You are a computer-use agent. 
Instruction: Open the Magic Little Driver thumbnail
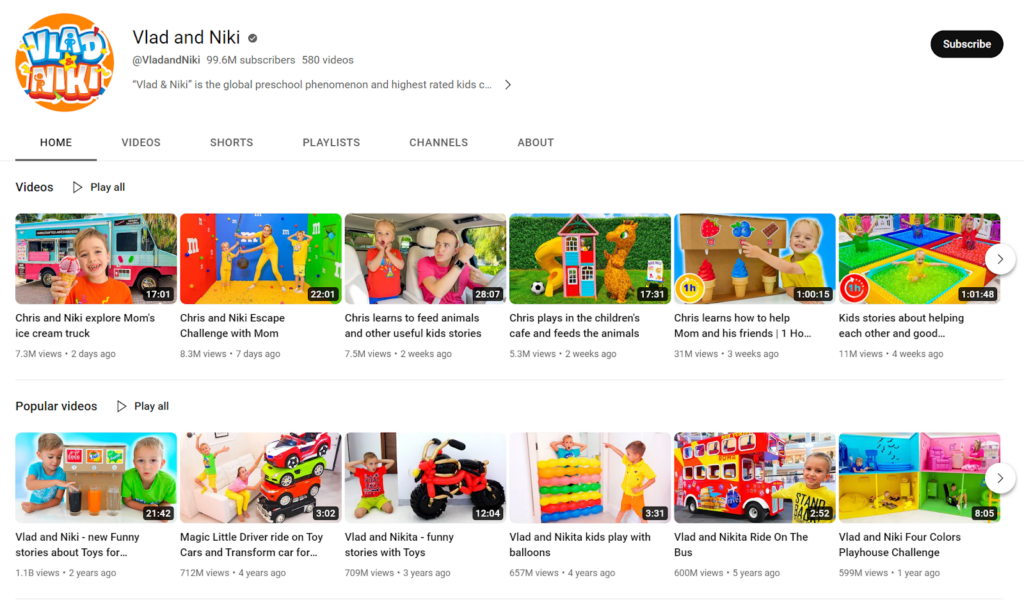tap(261, 478)
